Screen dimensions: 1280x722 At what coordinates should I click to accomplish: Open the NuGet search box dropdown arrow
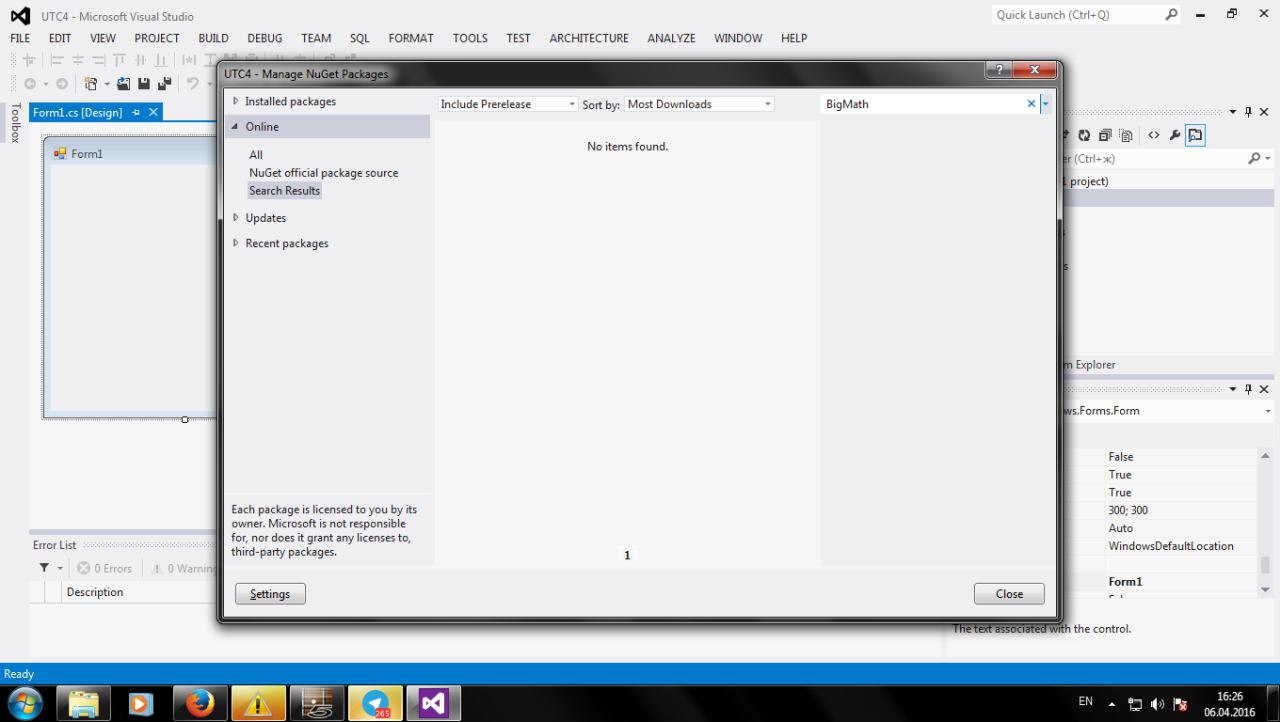[x=1045, y=104]
